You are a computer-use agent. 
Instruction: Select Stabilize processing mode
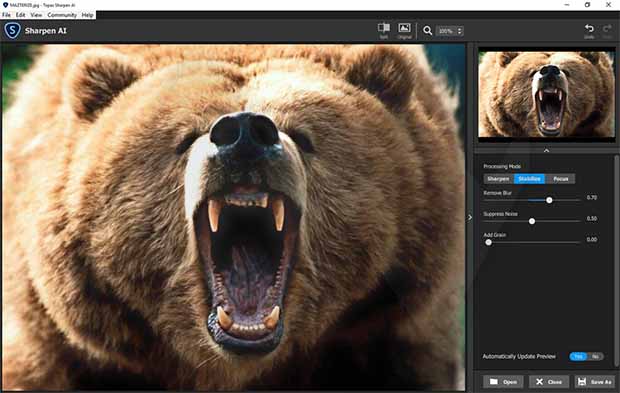tap(529, 179)
